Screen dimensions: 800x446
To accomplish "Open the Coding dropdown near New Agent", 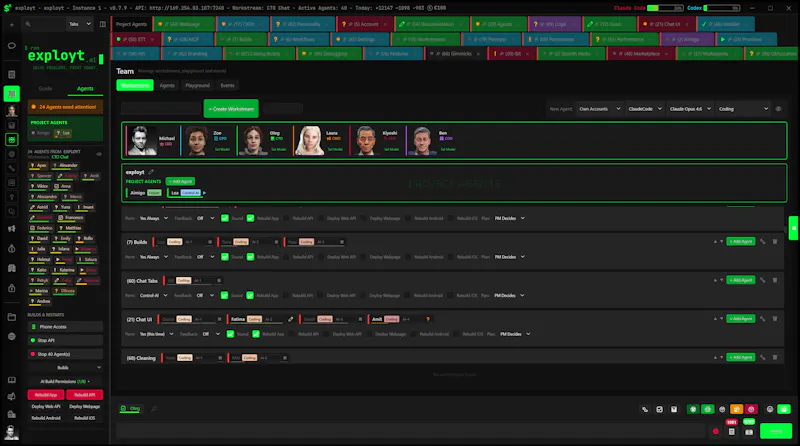I will [x=743, y=109].
